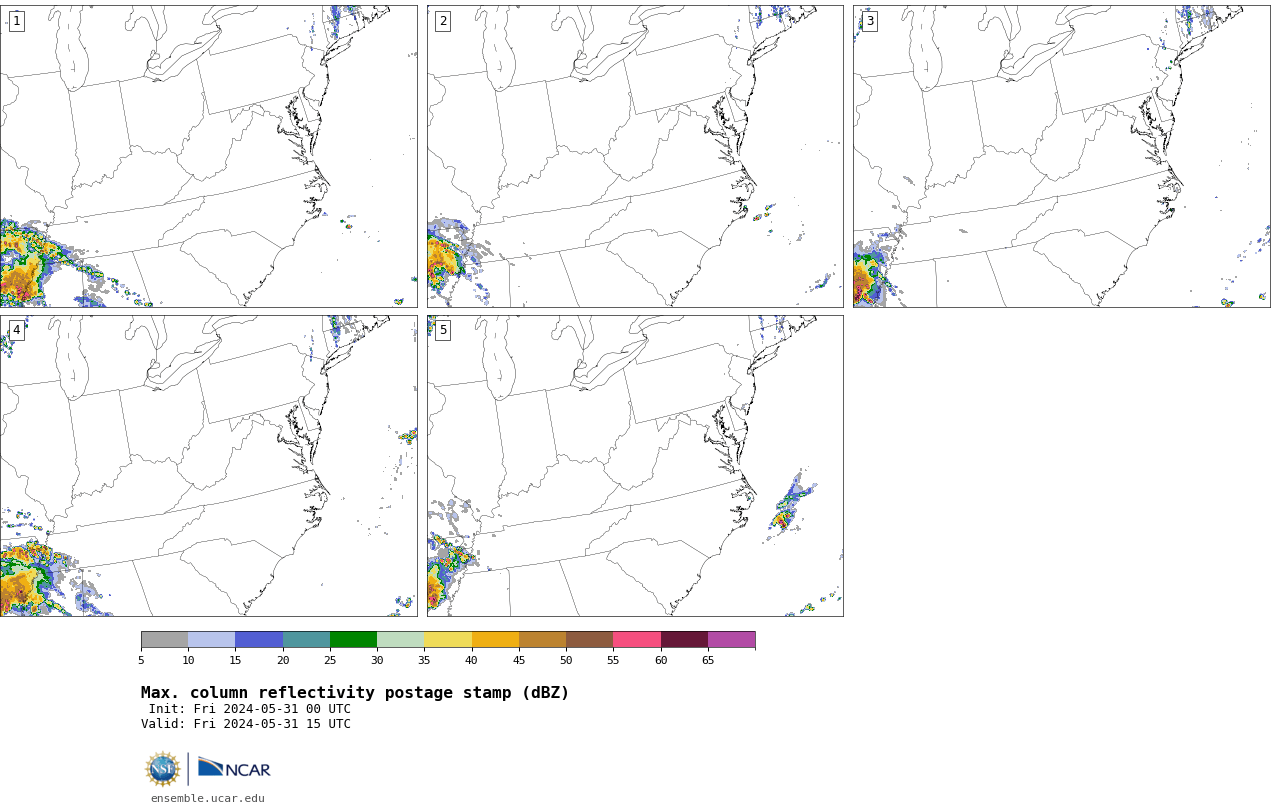Screen dimensions: 1280x809
Task: Open ensemble member 4 reflectivity map
Action: coord(209,466)
